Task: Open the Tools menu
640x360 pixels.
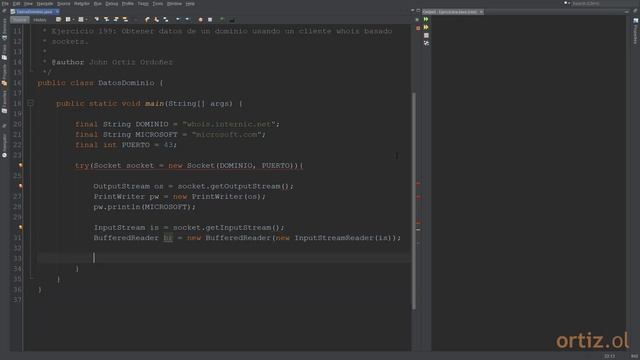Action: pos(158,4)
